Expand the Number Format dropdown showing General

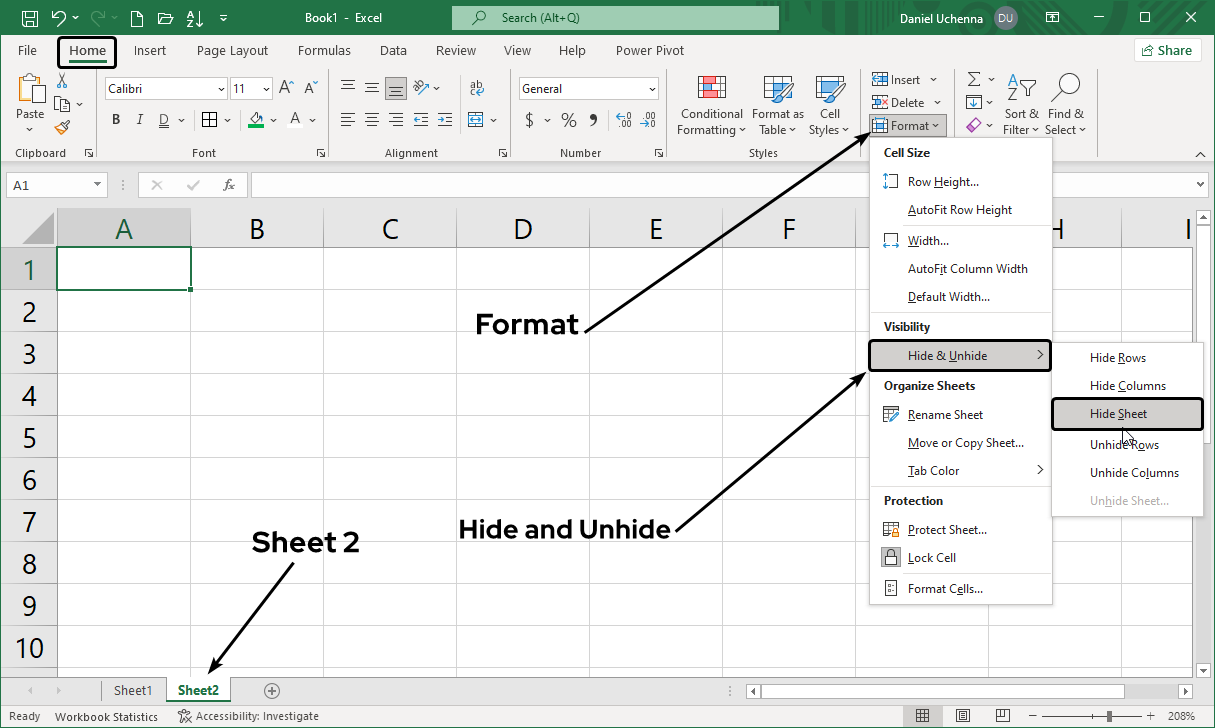coord(652,88)
